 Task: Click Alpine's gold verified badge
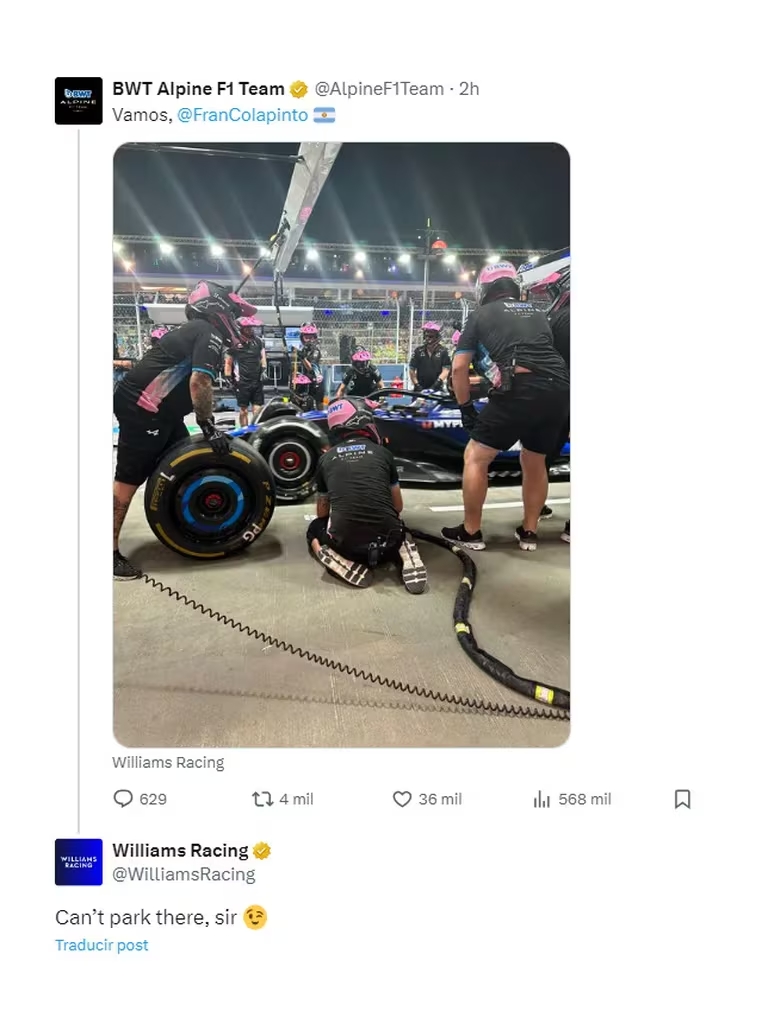(298, 89)
